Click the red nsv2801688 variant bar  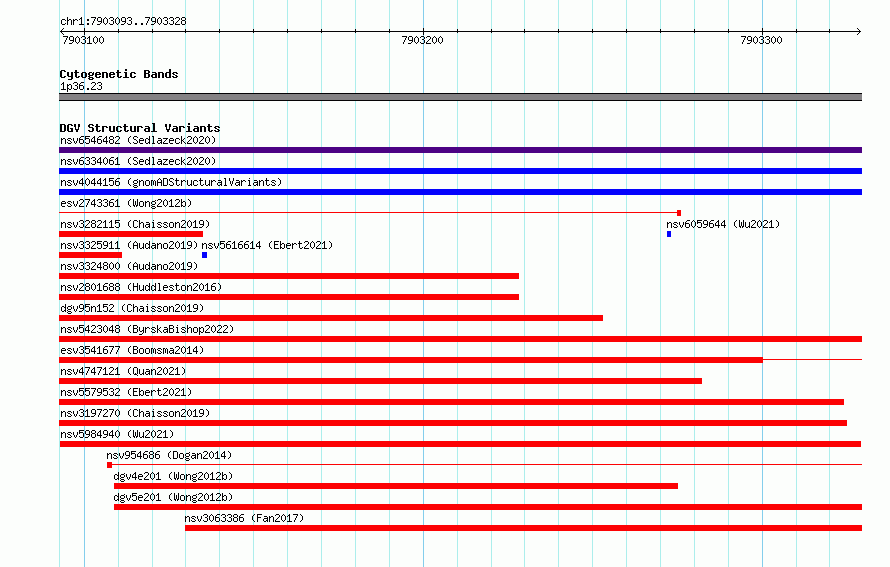(x=289, y=297)
